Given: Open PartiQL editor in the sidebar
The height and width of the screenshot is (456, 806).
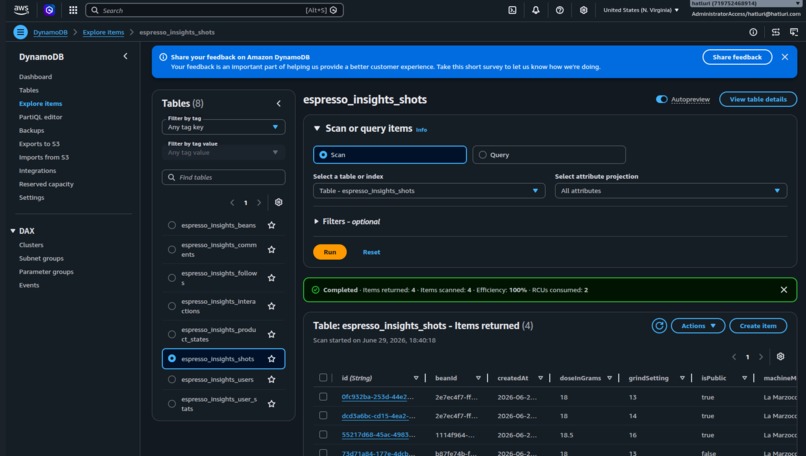Looking at the screenshot, I should pyautogui.click(x=41, y=117).
